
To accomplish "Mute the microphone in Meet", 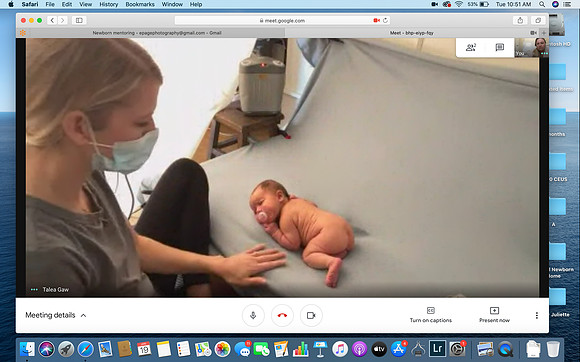I will (x=253, y=315).
